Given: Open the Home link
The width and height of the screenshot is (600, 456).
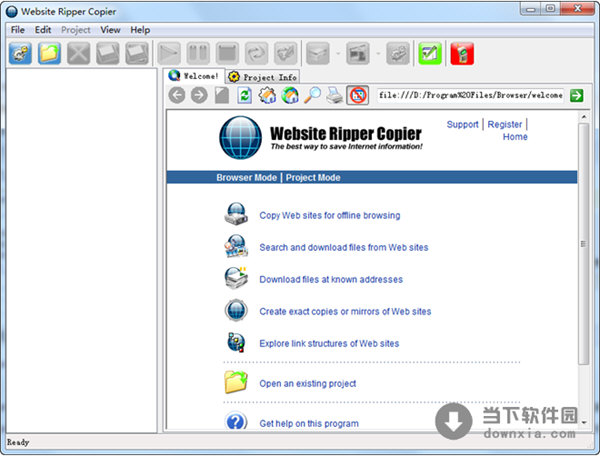Looking at the screenshot, I should [x=515, y=137].
